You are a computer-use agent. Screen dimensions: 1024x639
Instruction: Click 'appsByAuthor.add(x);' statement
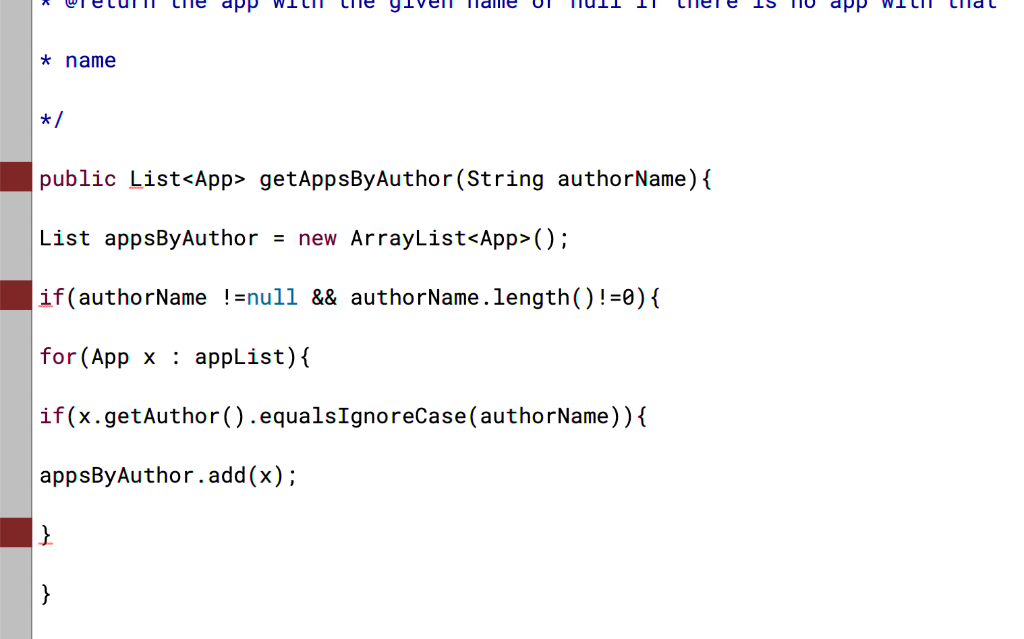168,476
